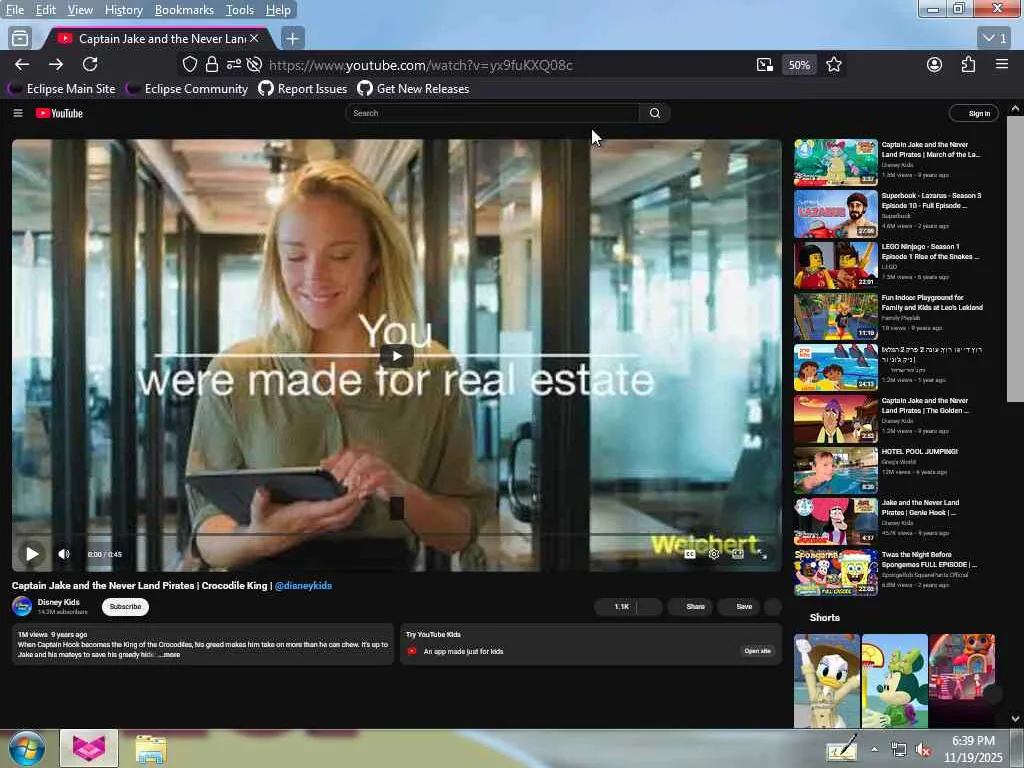Like the video showing 1.1K
Screen dimensions: 1024x768
tap(616, 607)
